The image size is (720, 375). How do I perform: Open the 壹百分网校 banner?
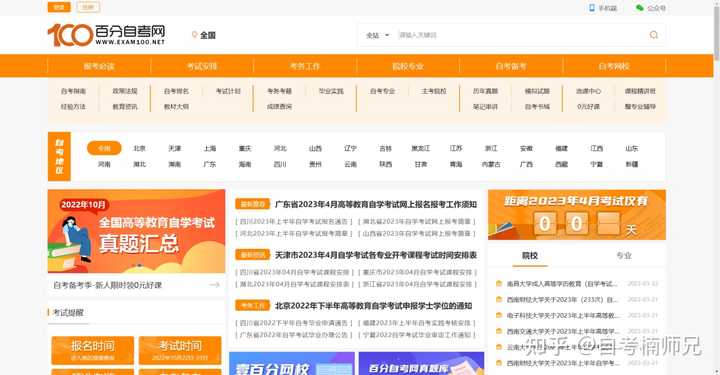pyautogui.click(x=292, y=364)
